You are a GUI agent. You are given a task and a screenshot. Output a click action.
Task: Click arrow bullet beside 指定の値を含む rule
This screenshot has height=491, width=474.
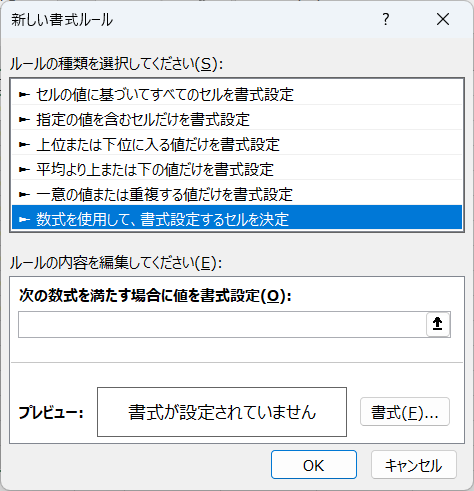24,119
